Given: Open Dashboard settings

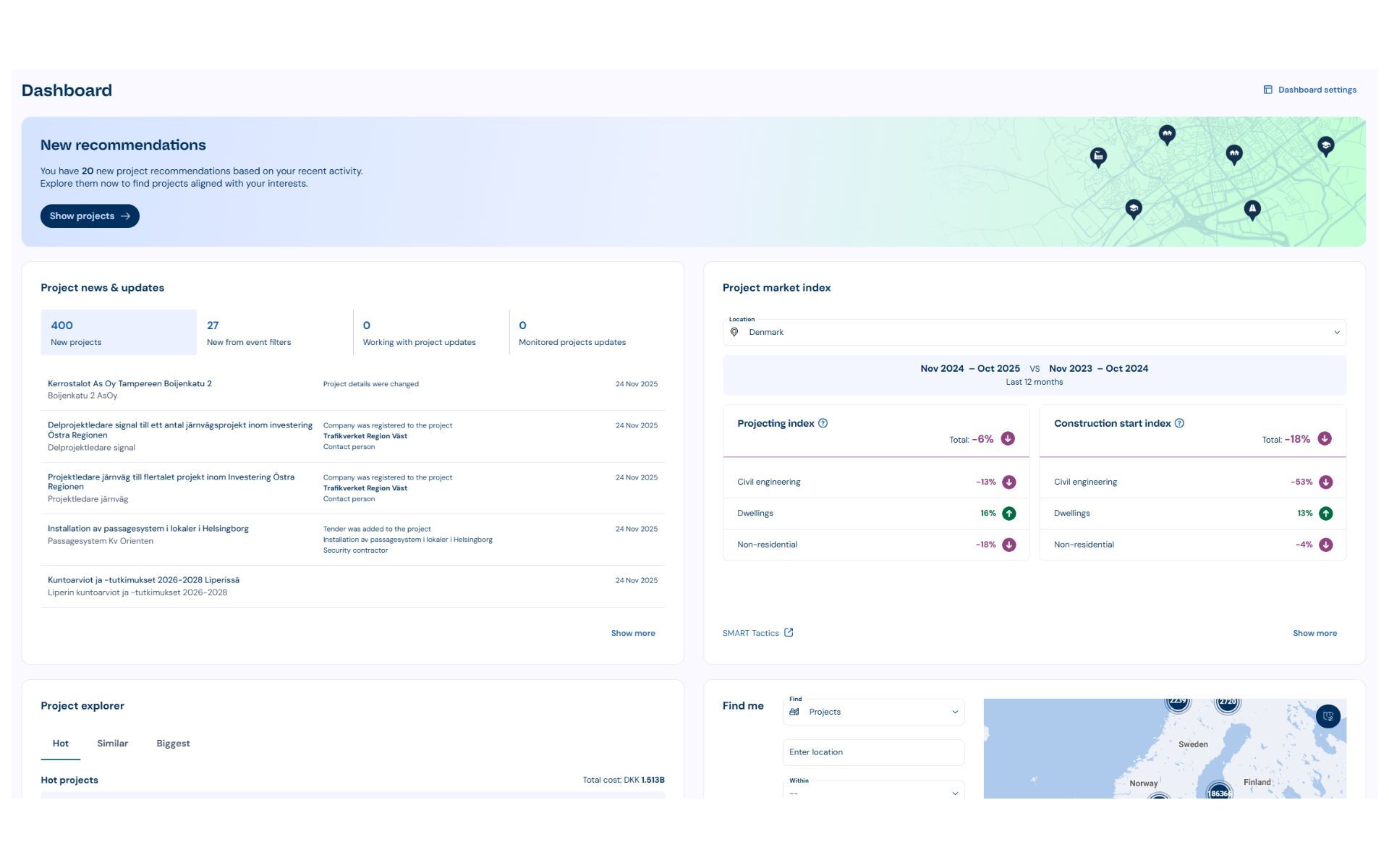Looking at the screenshot, I should 1309,90.
